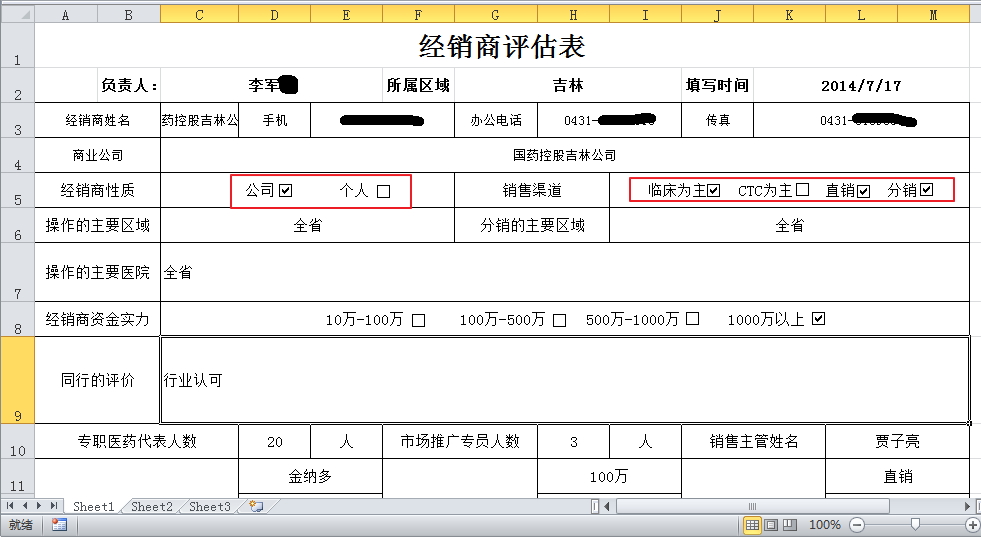The image size is (981, 537).
Task: Toggle the 临床为主 checkbox
Action: (x=713, y=190)
